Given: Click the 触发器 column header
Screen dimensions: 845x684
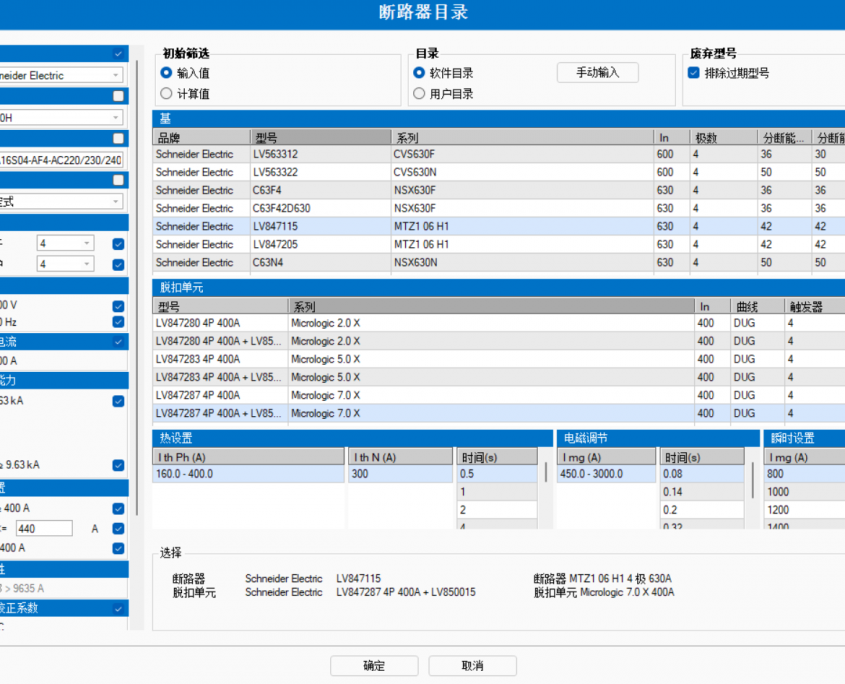Looking at the screenshot, I should click(814, 307).
